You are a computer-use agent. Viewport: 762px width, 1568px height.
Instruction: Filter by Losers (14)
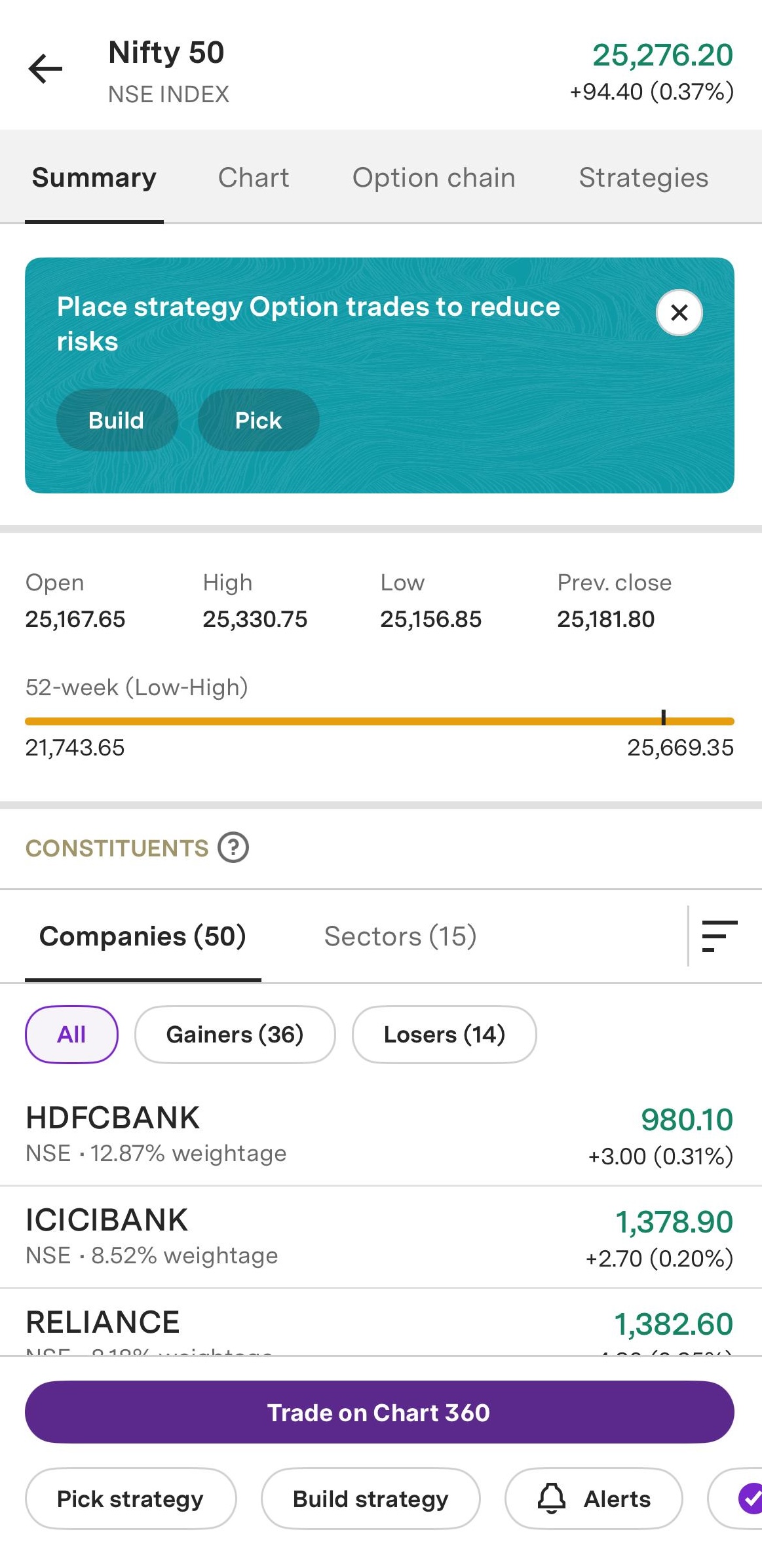click(444, 1034)
